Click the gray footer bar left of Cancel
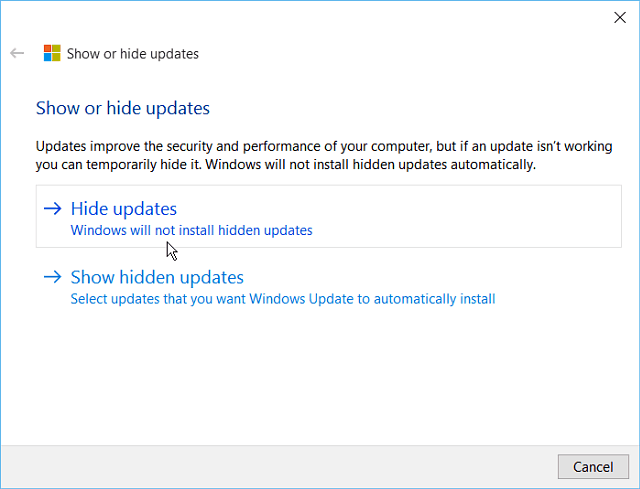640x489 pixels. pyautogui.click(x=279, y=467)
